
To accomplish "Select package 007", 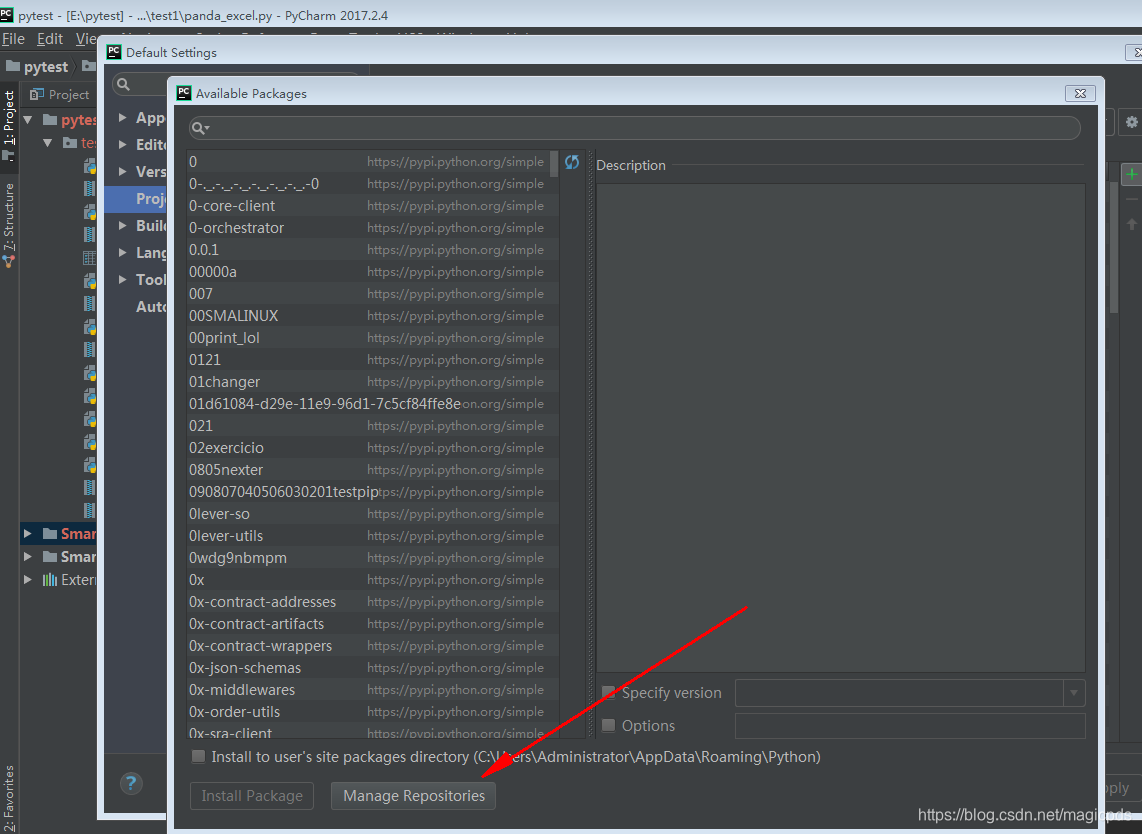I will pyautogui.click(x=372, y=294).
